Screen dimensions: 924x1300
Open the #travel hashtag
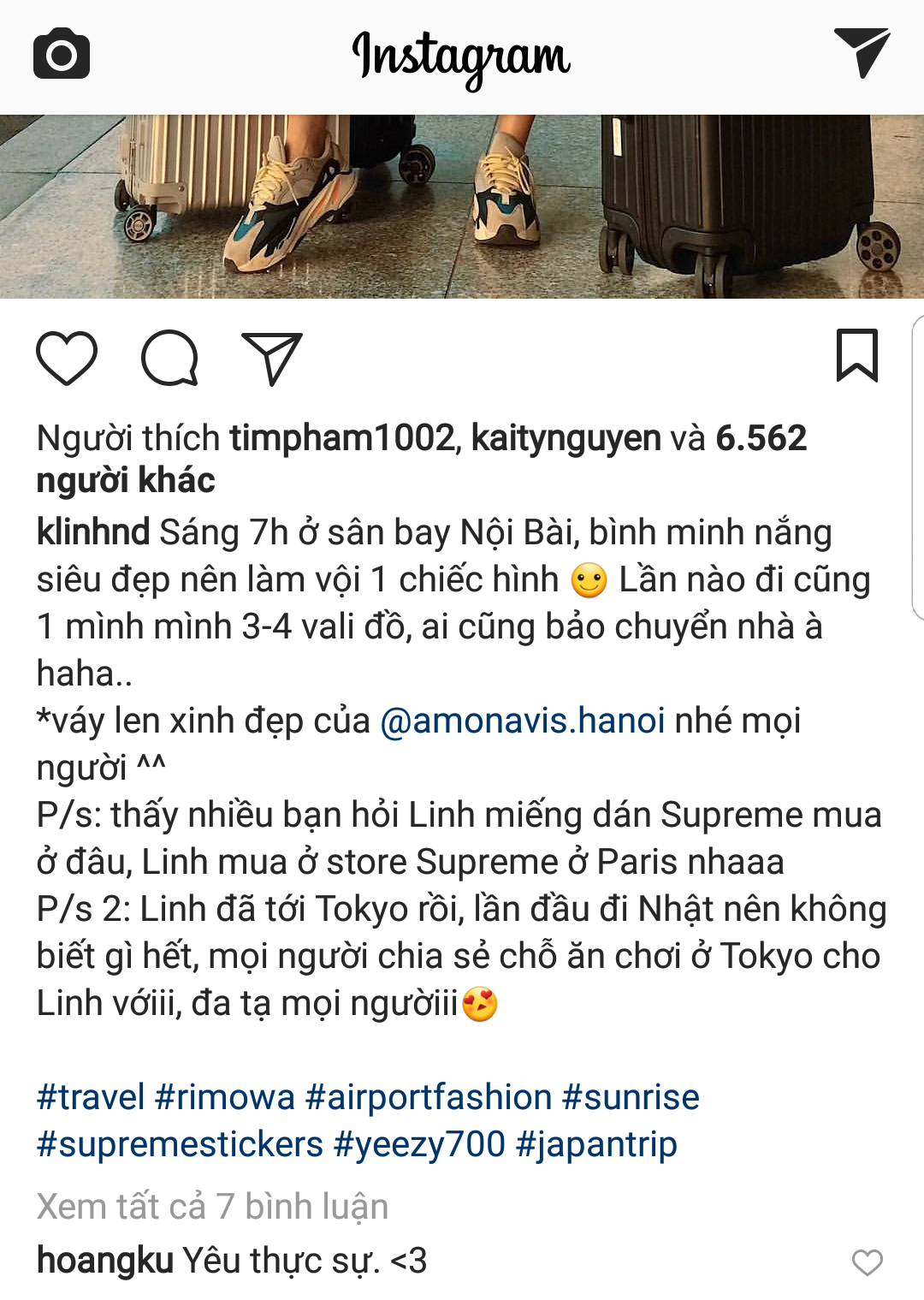[x=91, y=1097]
